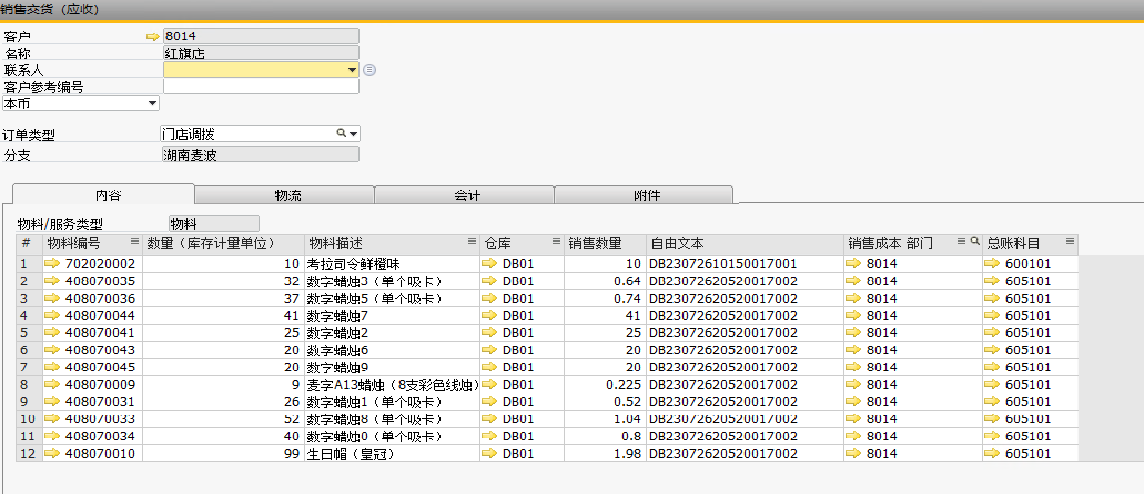The height and width of the screenshot is (494, 1144).
Task: Open the 附件 tab
Action: point(647,195)
